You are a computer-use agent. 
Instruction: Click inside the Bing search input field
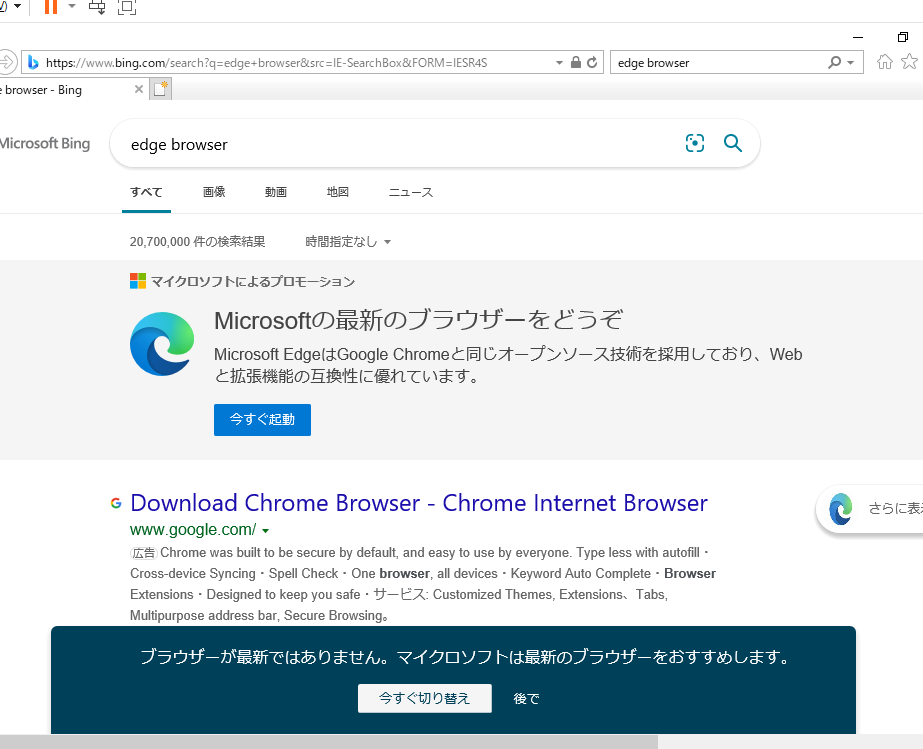pyautogui.click(x=350, y=143)
